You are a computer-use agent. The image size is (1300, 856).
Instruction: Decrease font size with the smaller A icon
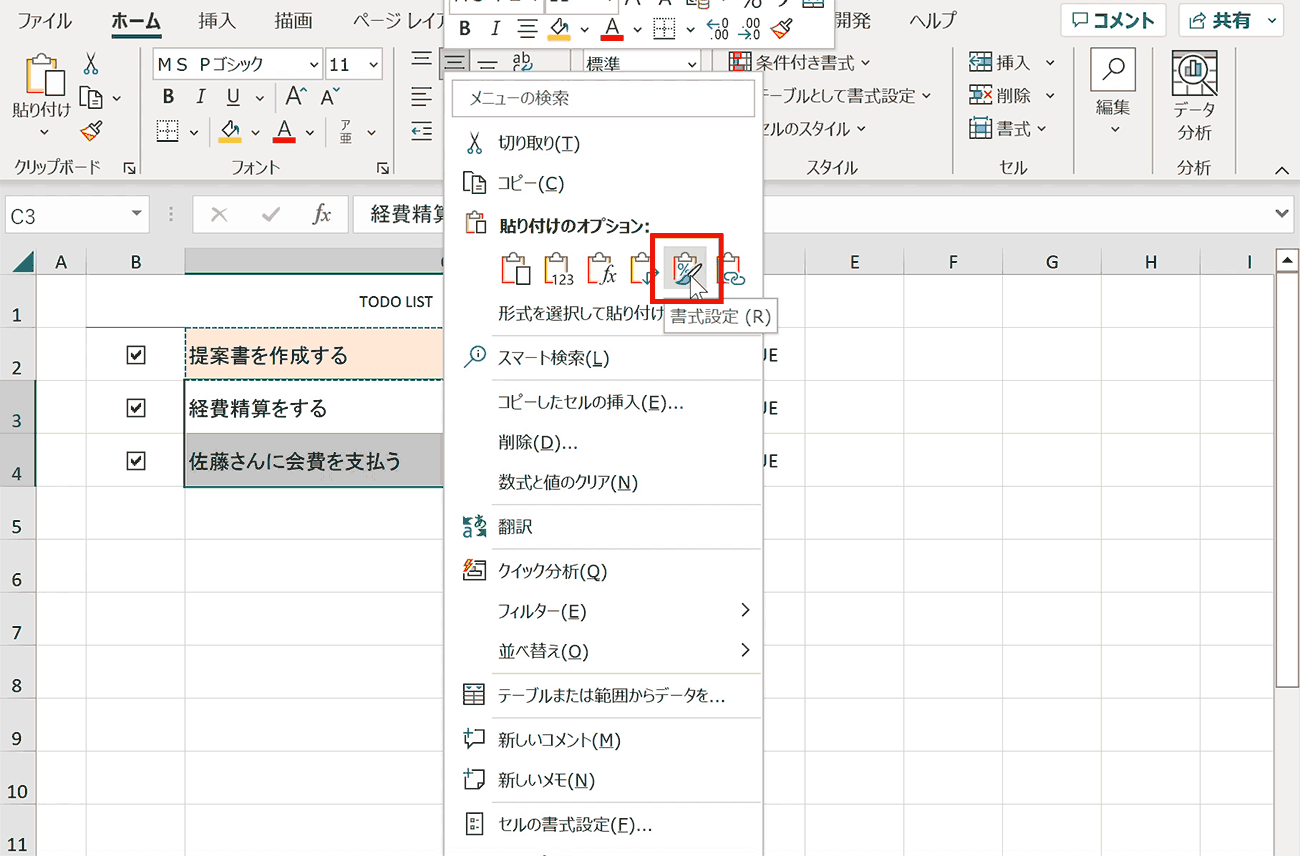point(330,97)
